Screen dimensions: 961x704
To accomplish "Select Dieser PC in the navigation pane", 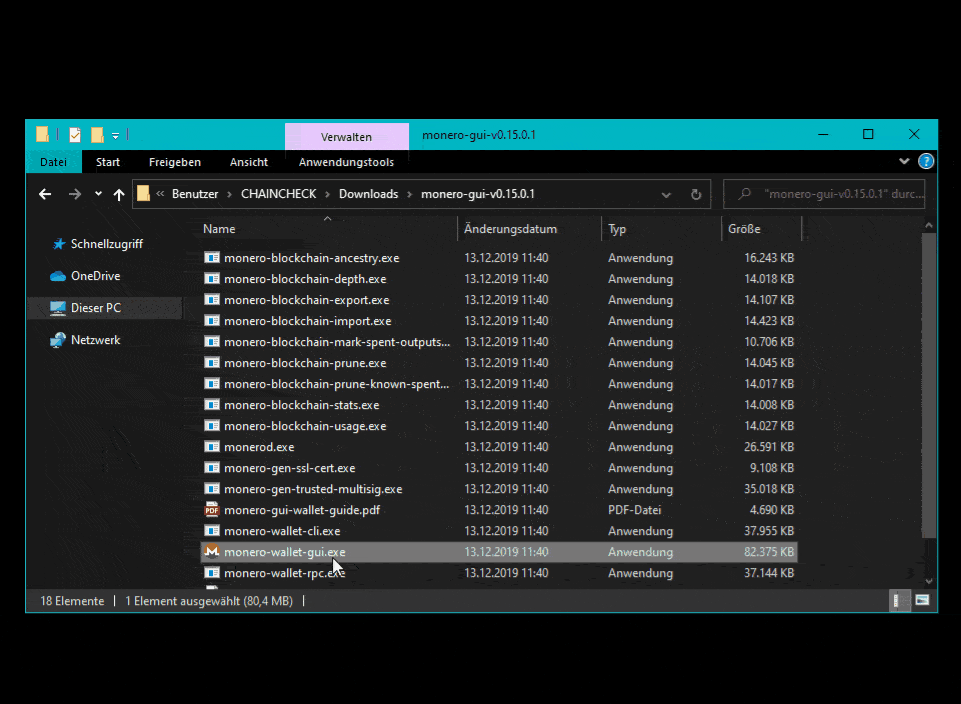I will (96, 308).
